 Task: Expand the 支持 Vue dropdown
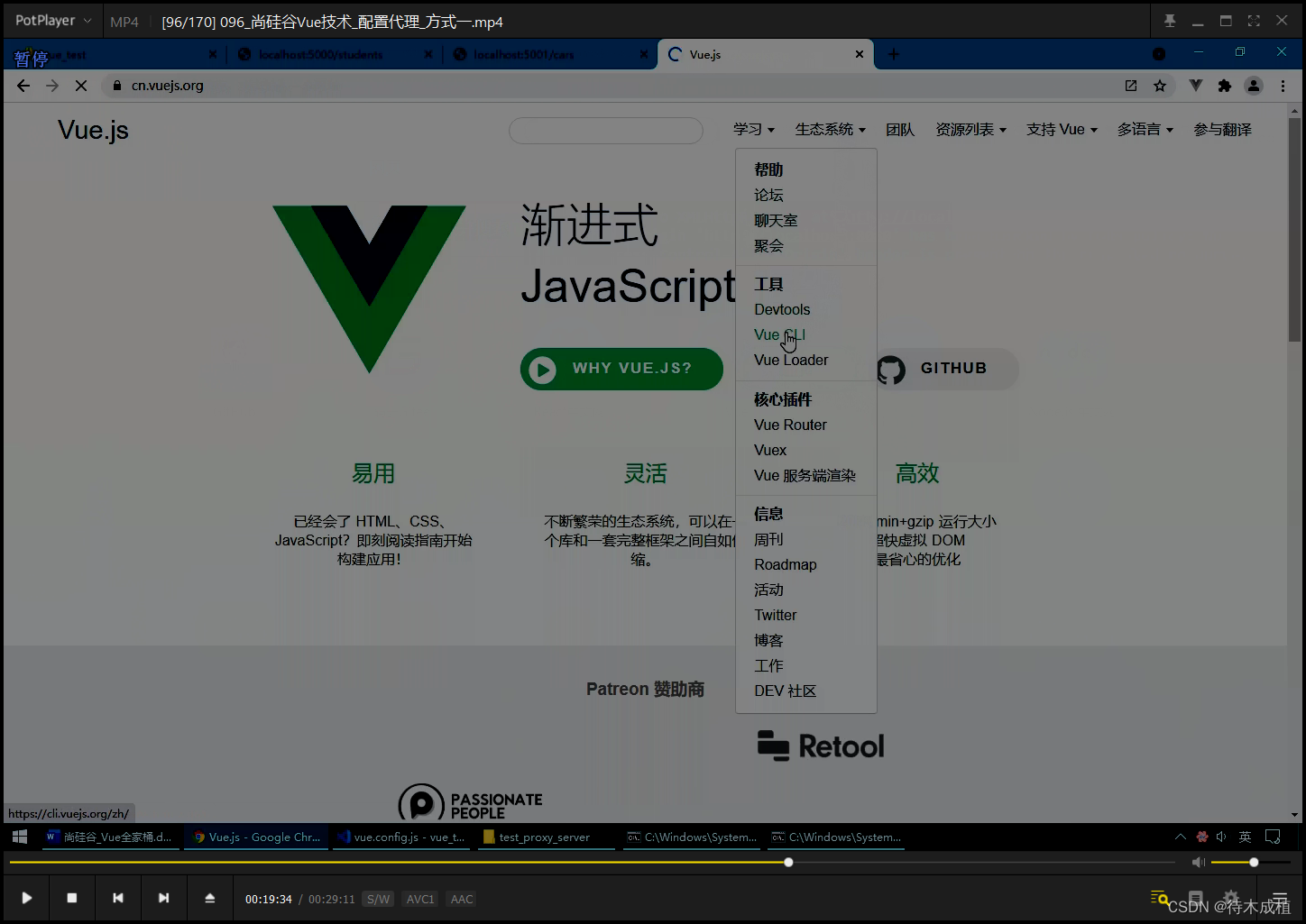(x=1062, y=130)
